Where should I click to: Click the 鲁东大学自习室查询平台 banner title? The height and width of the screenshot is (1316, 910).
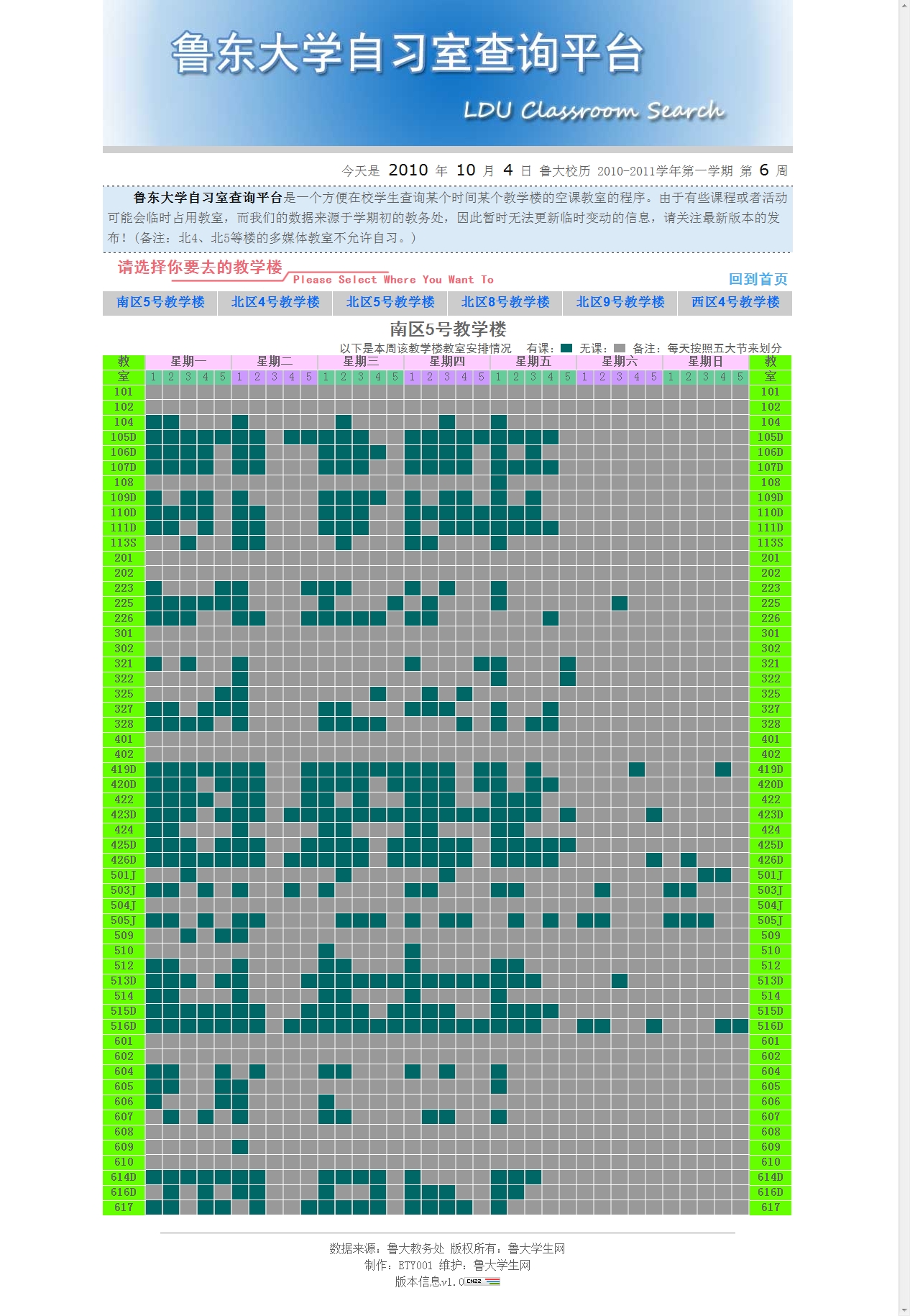pos(408,53)
